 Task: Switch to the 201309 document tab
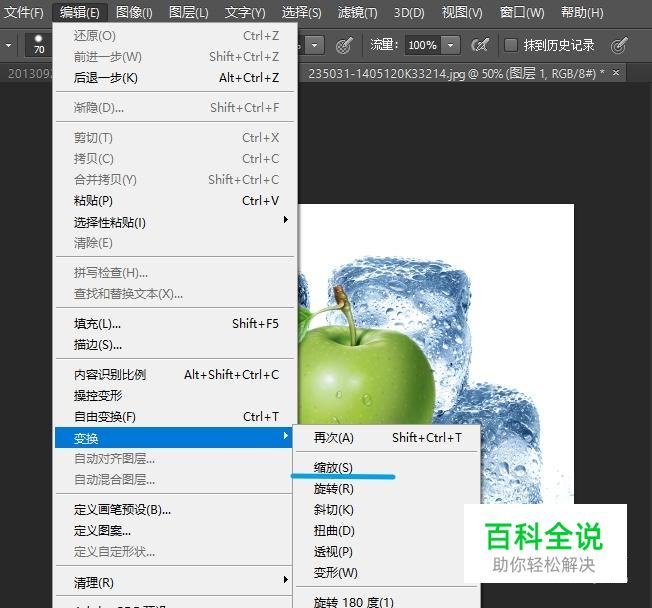pos(28,74)
